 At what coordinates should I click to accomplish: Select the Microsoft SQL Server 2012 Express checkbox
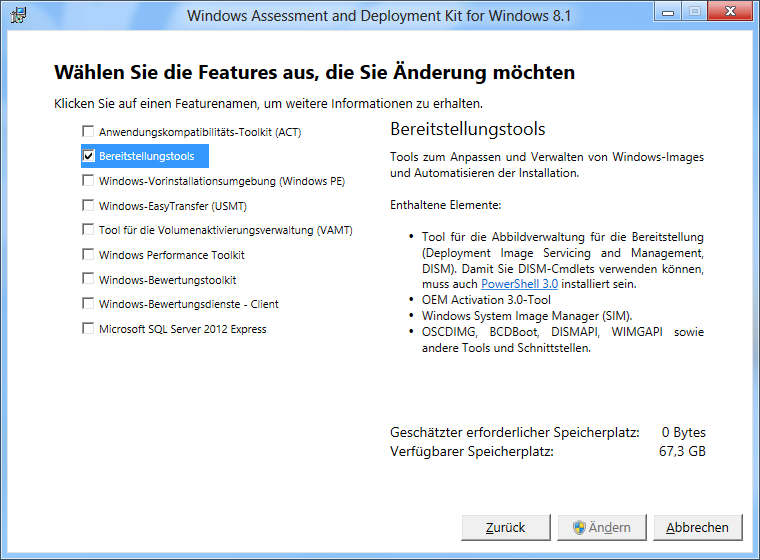(x=88, y=328)
